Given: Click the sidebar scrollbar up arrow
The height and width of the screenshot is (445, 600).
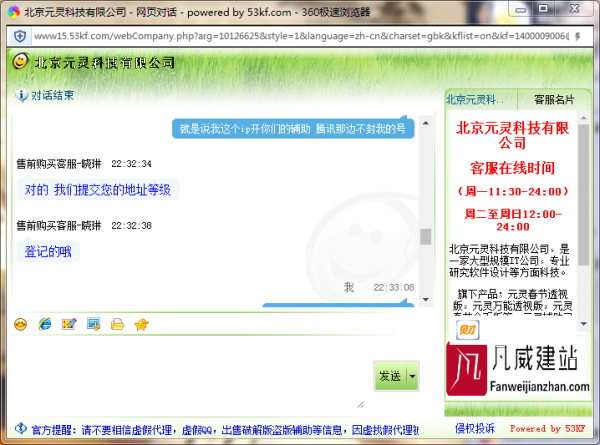Looking at the screenshot, I should click(x=584, y=118).
